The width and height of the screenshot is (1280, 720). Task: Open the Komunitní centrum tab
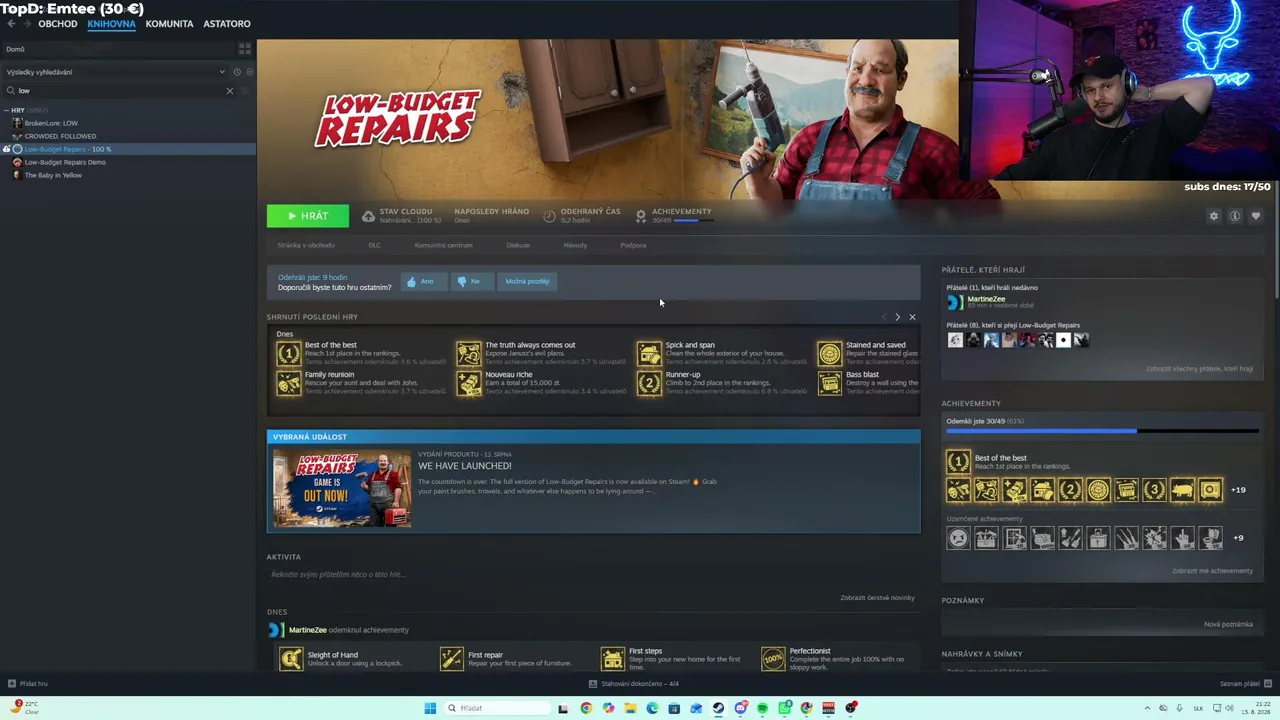[443, 245]
